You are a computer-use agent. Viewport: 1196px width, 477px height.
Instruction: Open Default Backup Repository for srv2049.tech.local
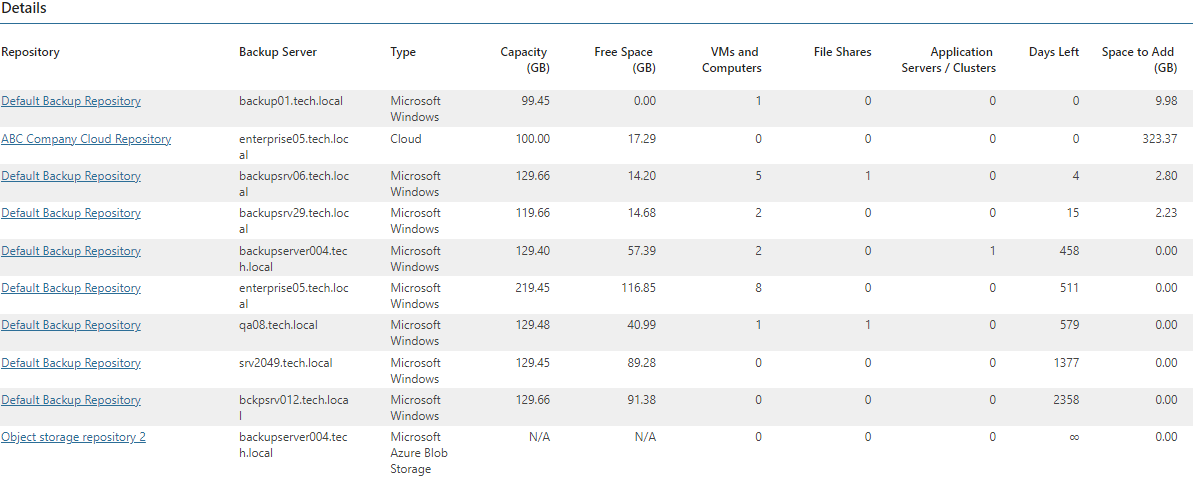[x=71, y=363]
